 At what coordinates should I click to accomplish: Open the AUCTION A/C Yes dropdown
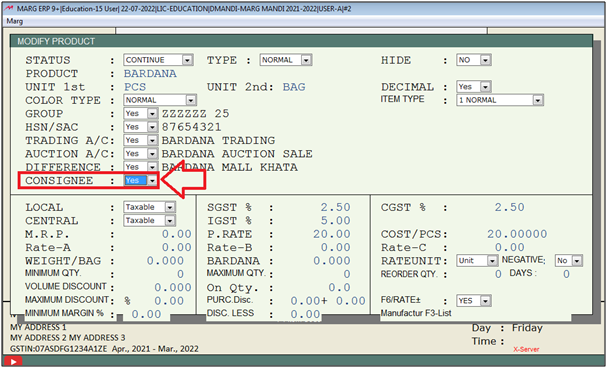click(x=140, y=154)
